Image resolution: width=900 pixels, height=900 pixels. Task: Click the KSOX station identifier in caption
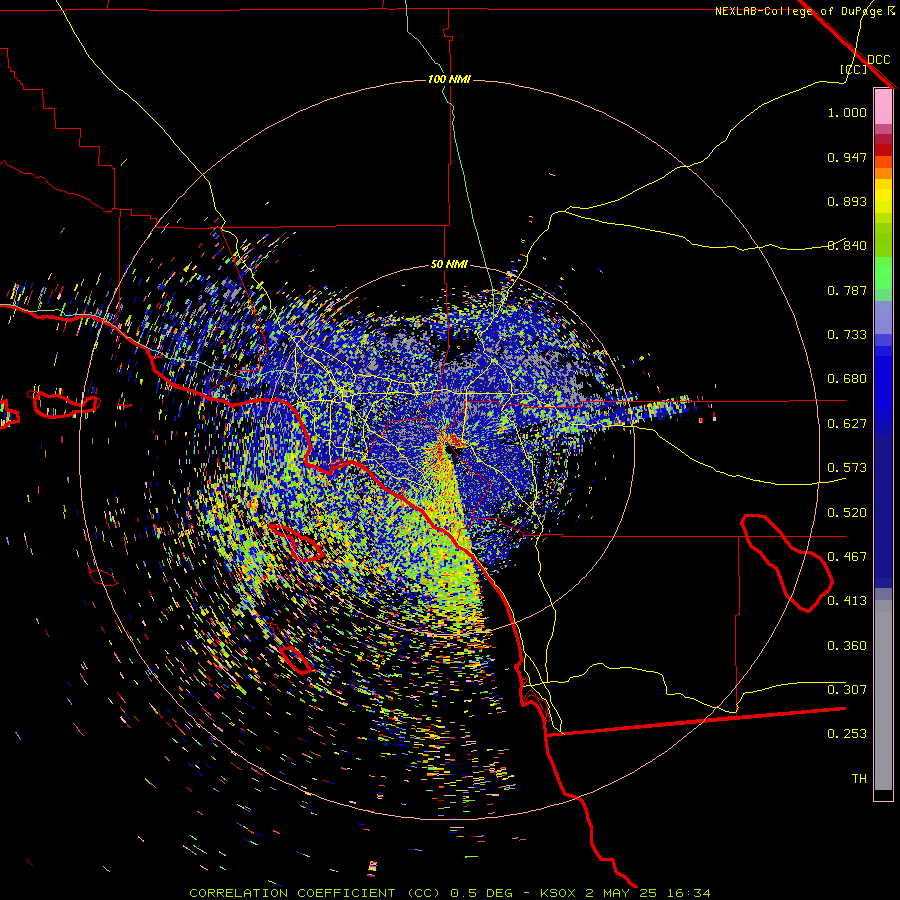tap(559, 893)
